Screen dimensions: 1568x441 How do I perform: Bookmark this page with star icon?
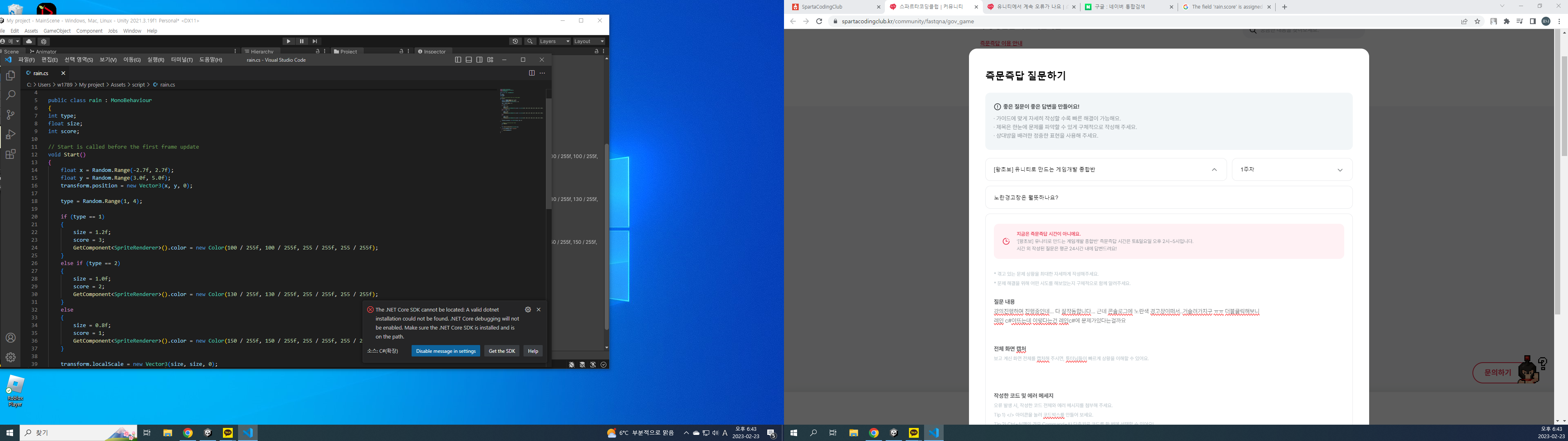click(1477, 21)
